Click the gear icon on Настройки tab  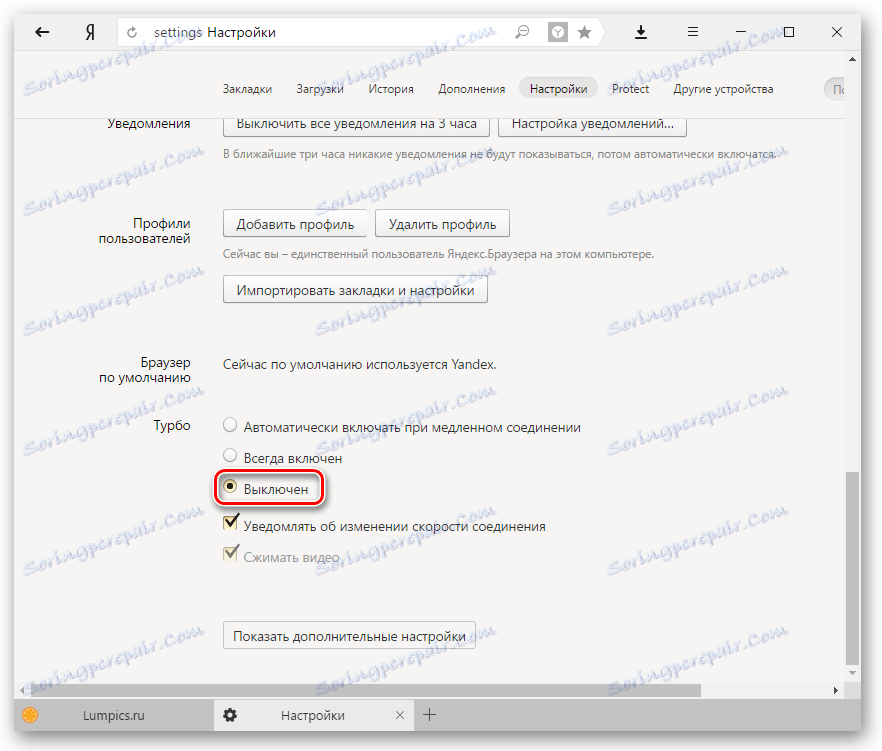click(x=229, y=715)
